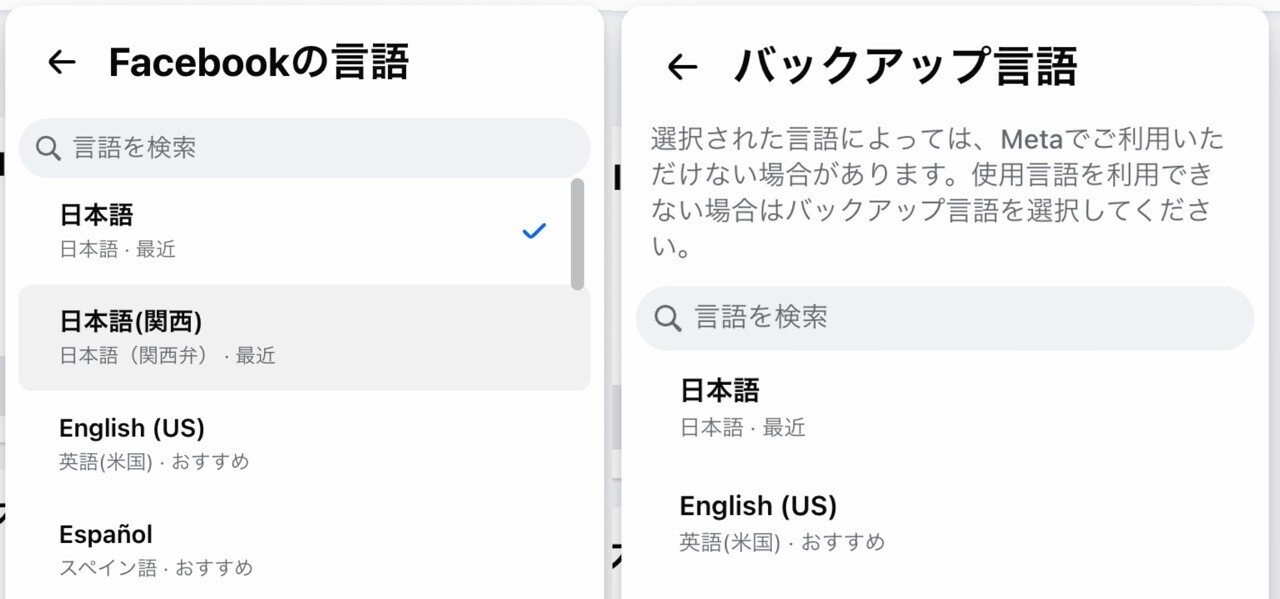Click the Facebookの言語 list scrollbar thumb
The image size is (1280, 599).
click(x=577, y=235)
